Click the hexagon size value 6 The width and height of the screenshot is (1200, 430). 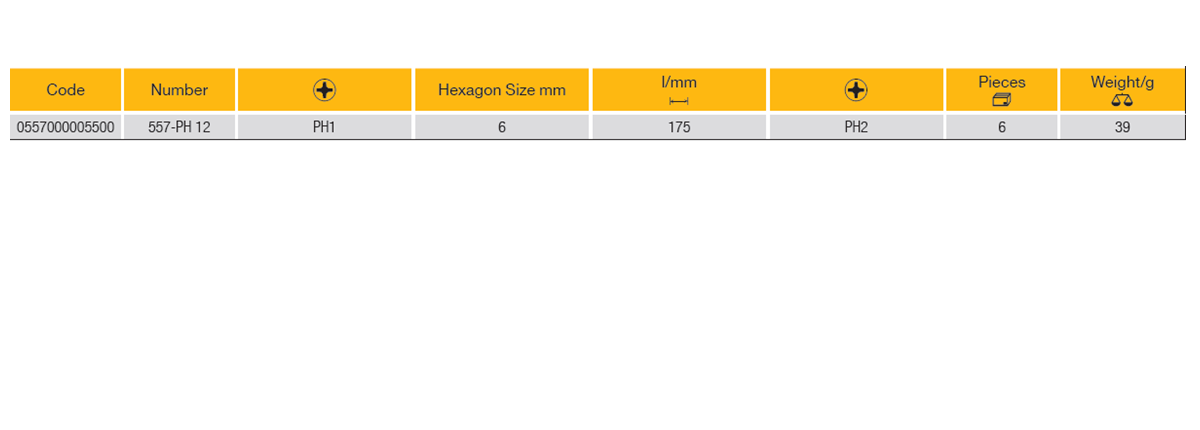point(502,128)
